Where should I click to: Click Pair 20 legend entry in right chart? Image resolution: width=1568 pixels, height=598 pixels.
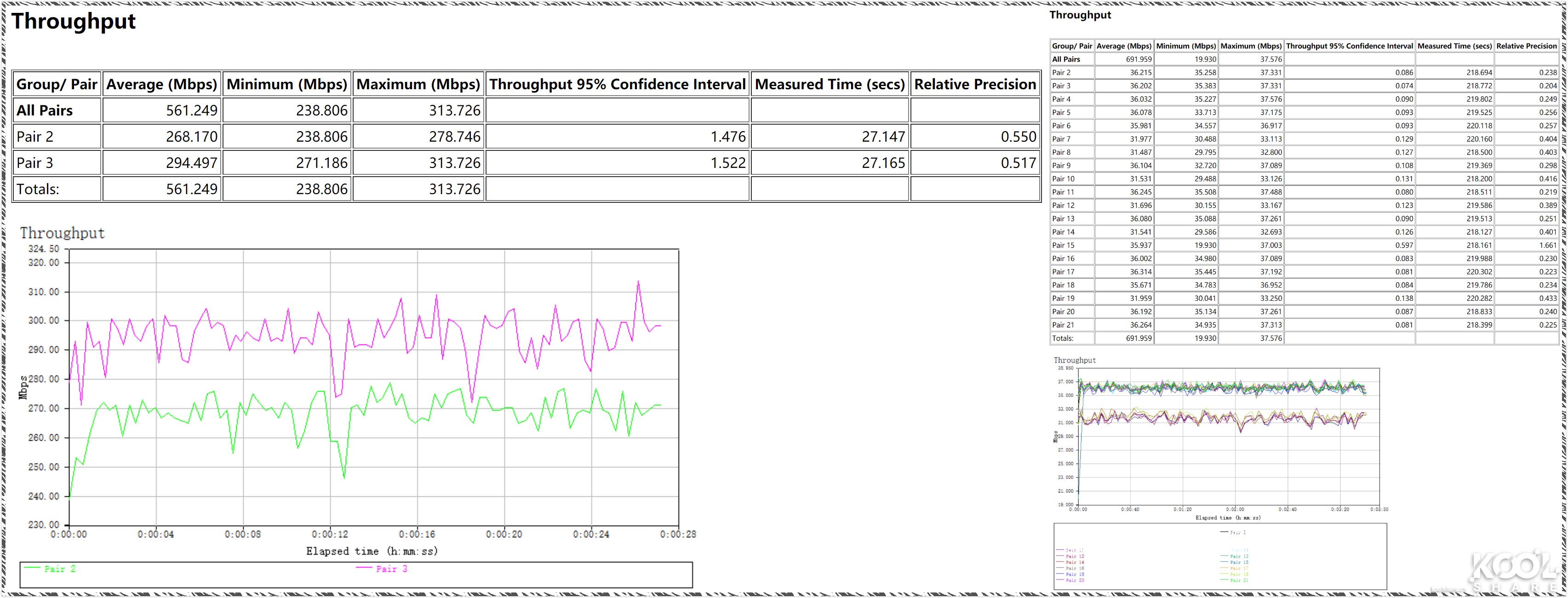click(1075, 581)
